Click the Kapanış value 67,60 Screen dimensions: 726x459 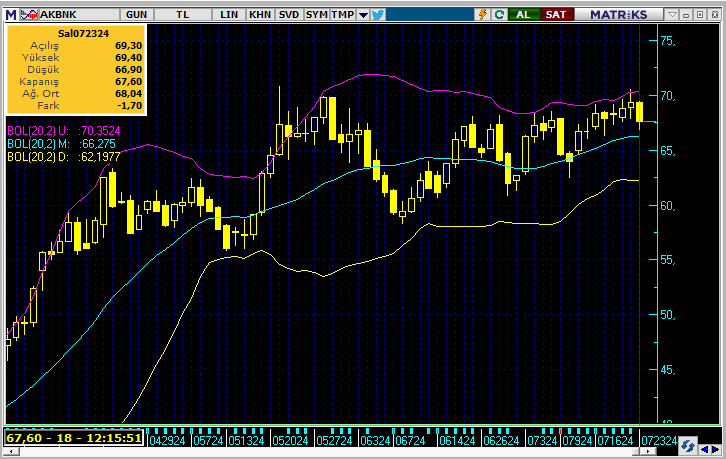point(129,82)
